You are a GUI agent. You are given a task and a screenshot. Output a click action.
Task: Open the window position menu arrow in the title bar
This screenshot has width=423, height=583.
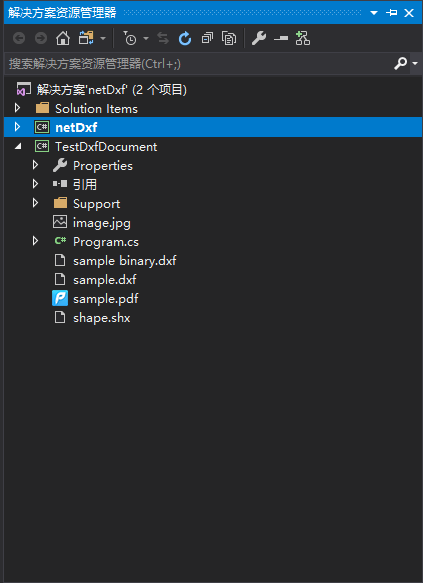374,13
